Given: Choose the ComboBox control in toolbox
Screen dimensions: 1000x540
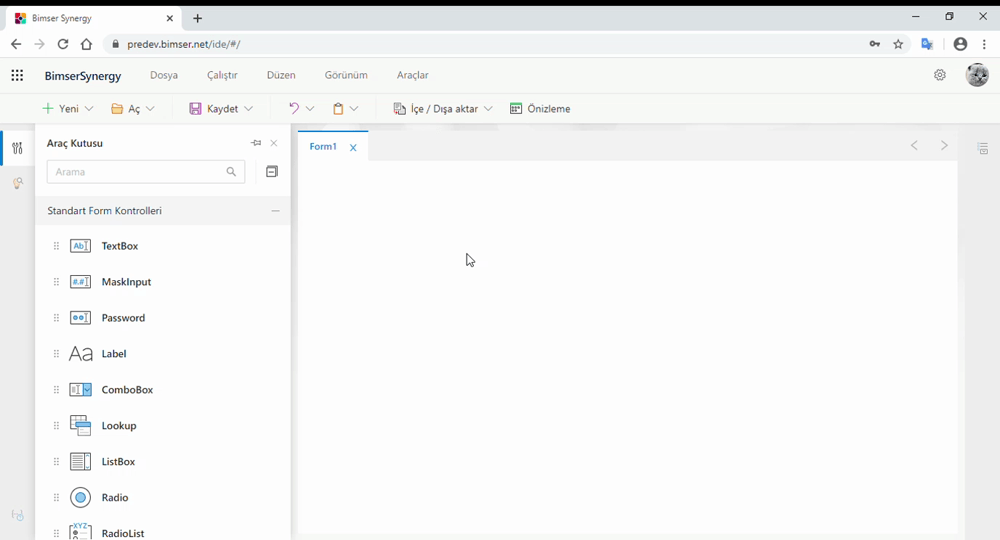Looking at the screenshot, I should tap(81, 390).
